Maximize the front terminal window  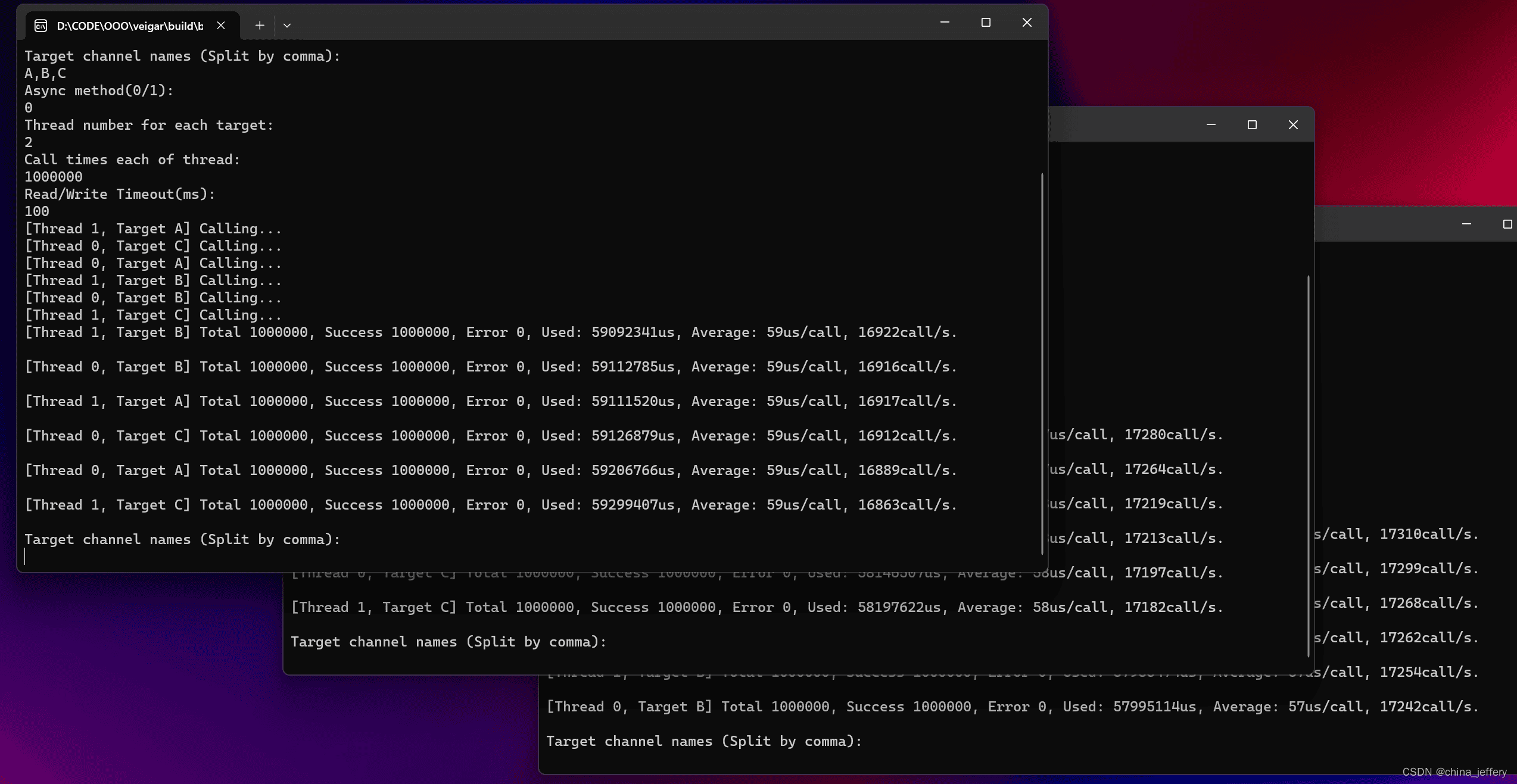pos(986,23)
